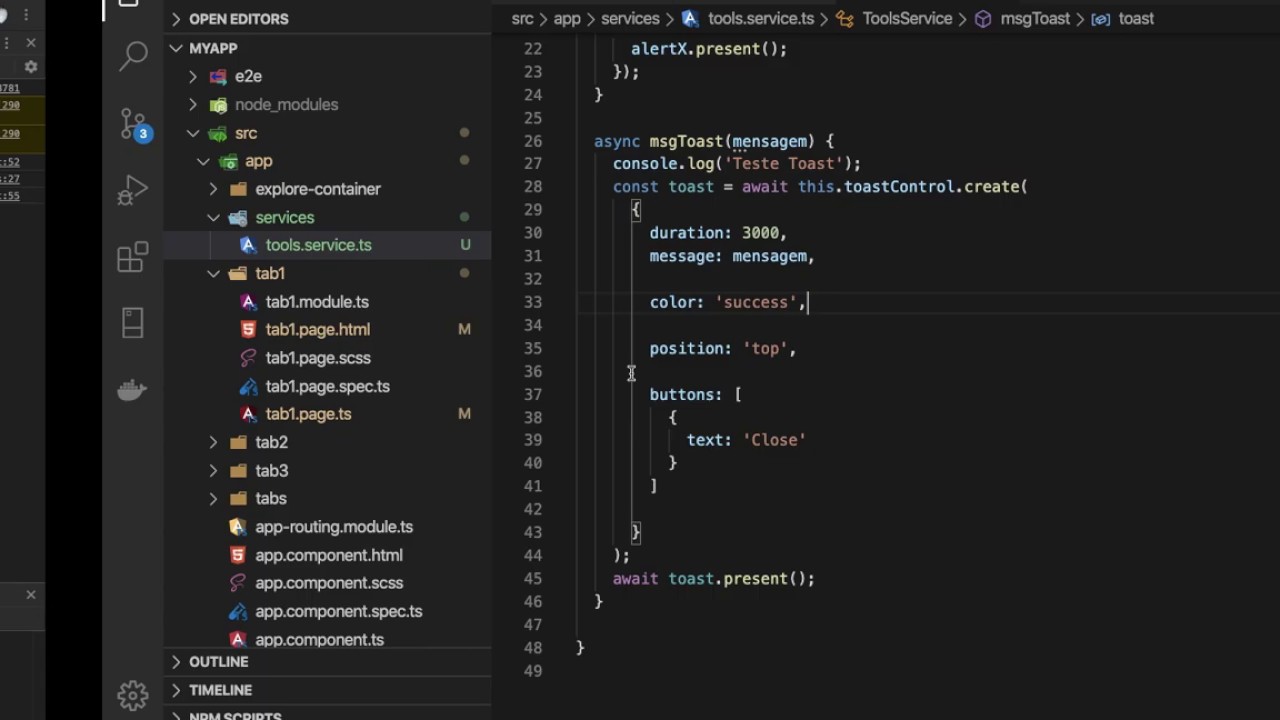Expand the explore-container folder
Viewport: 1280px width, 720px height.
click(x=213, y=189)
